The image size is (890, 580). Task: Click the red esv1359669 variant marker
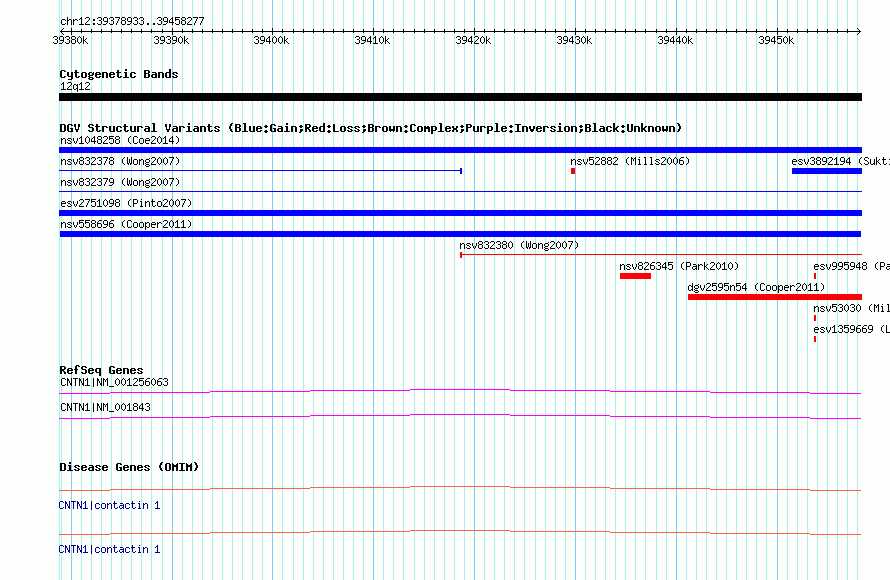click(815, 339)
